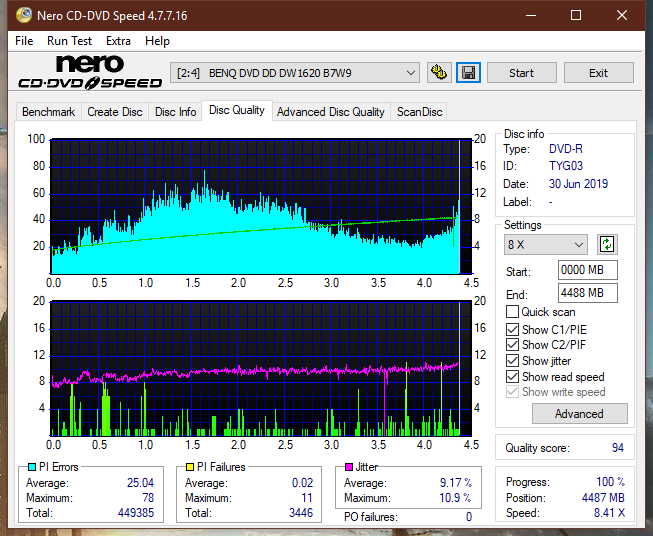Switch to the ScanDisc tab

click(x=419, y=112)
